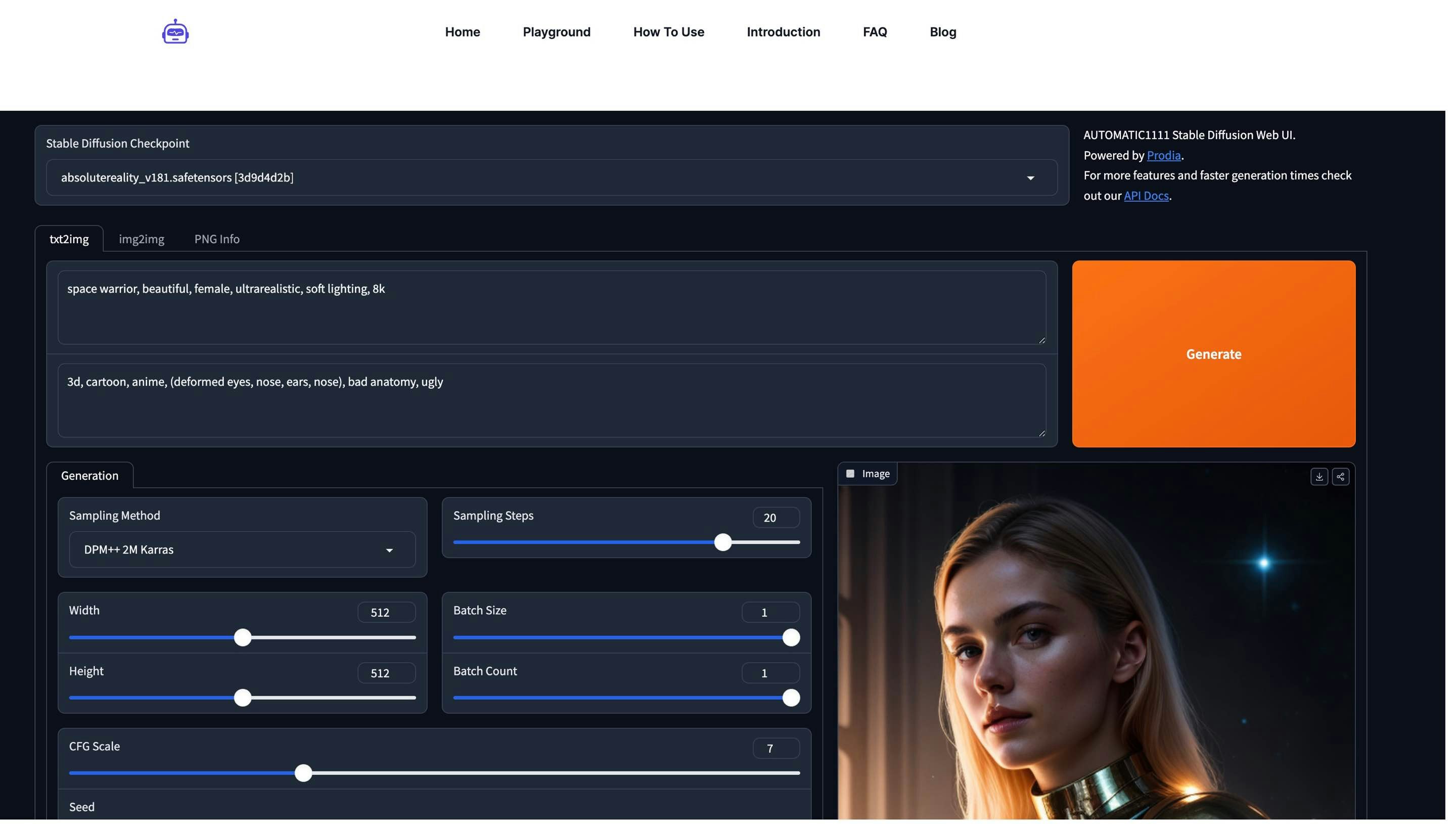
Task: Open the PNG Info tab
Action: 218,241
